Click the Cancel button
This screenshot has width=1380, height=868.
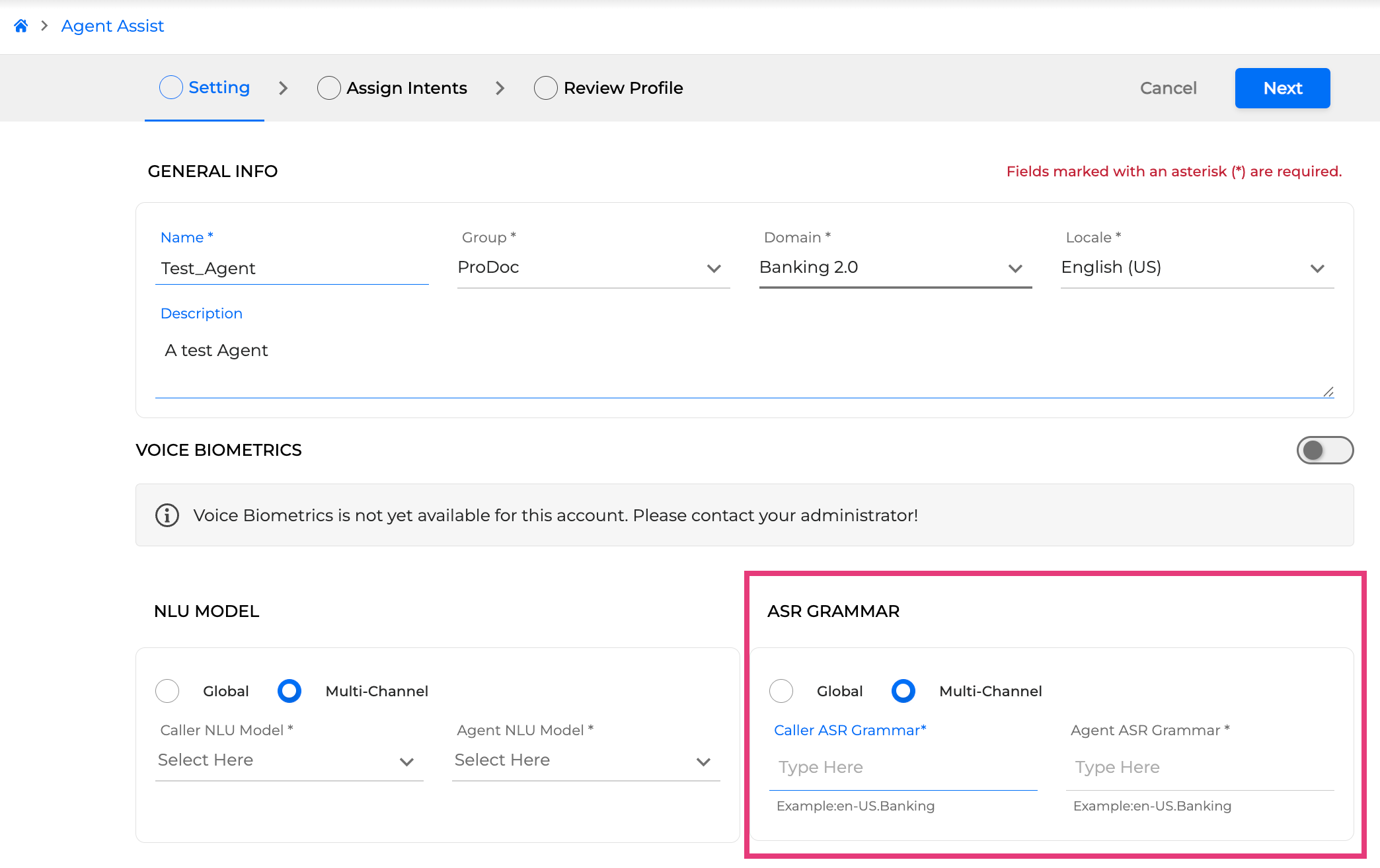pyautogui.click(x=1168, y=88)
